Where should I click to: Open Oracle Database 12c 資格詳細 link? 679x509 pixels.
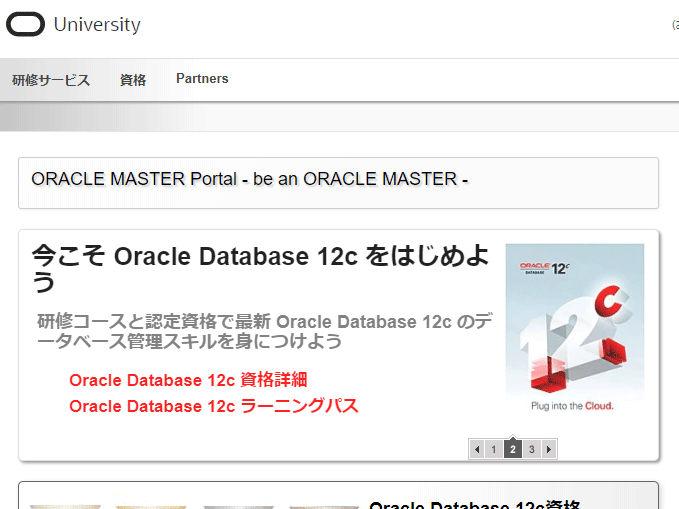pyautogui.click(x=188, y=380)
